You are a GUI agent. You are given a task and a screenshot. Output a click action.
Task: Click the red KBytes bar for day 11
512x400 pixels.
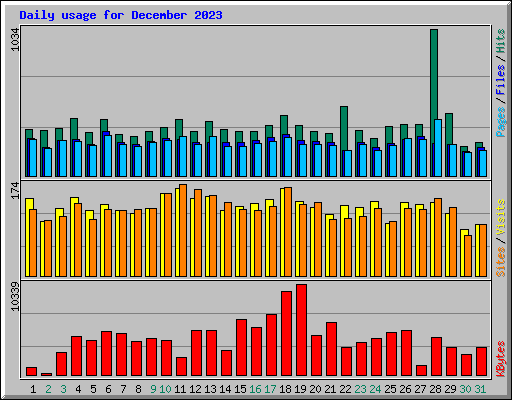click(181, 367)
